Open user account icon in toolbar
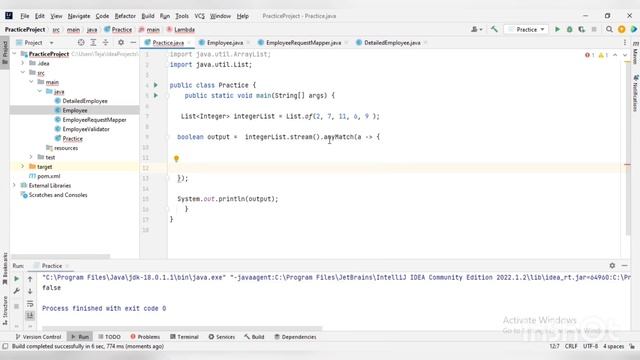The width and height of the screenshot is (640, 360). 476,29
